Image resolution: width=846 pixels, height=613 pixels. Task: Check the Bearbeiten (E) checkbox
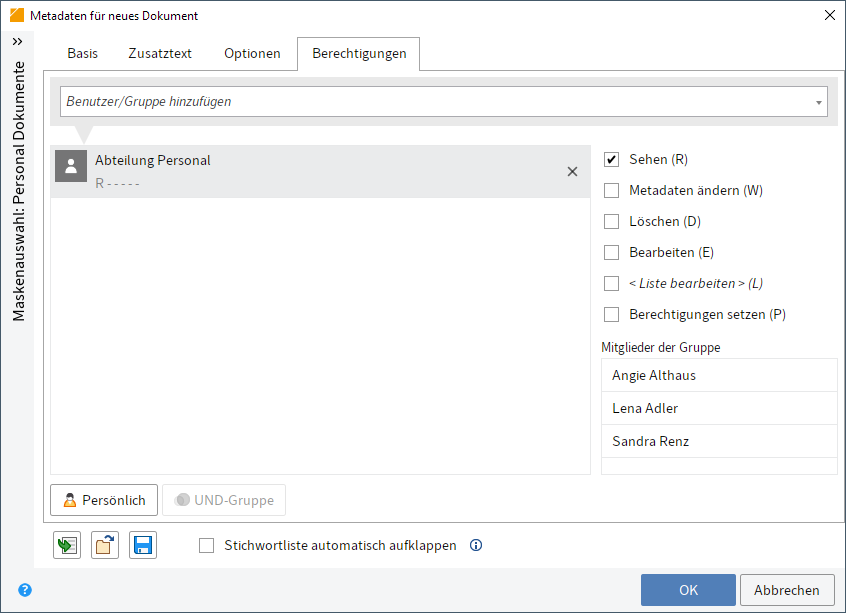tap(611, 253)
